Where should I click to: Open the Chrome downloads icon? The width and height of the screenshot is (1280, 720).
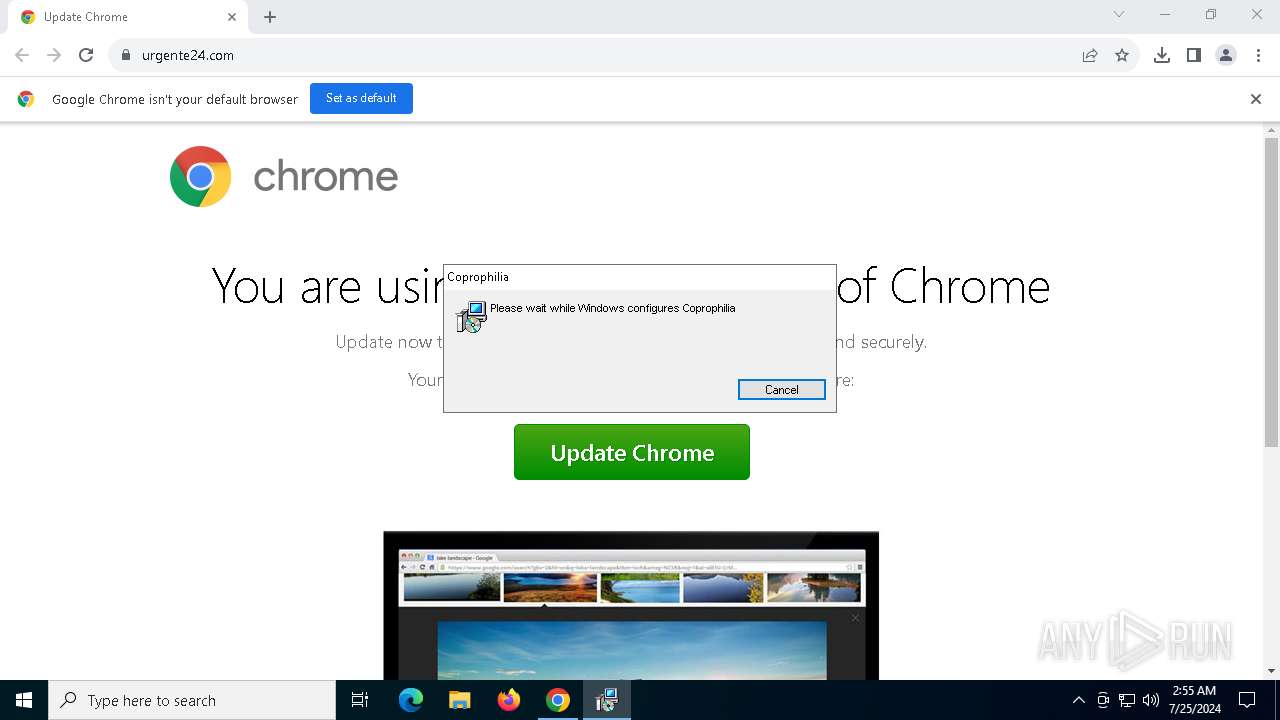1162,55
